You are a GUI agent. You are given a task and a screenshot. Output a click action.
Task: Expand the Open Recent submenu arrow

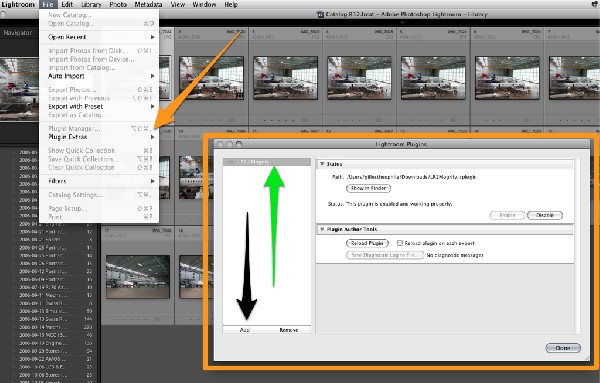(x=152, y=37)
